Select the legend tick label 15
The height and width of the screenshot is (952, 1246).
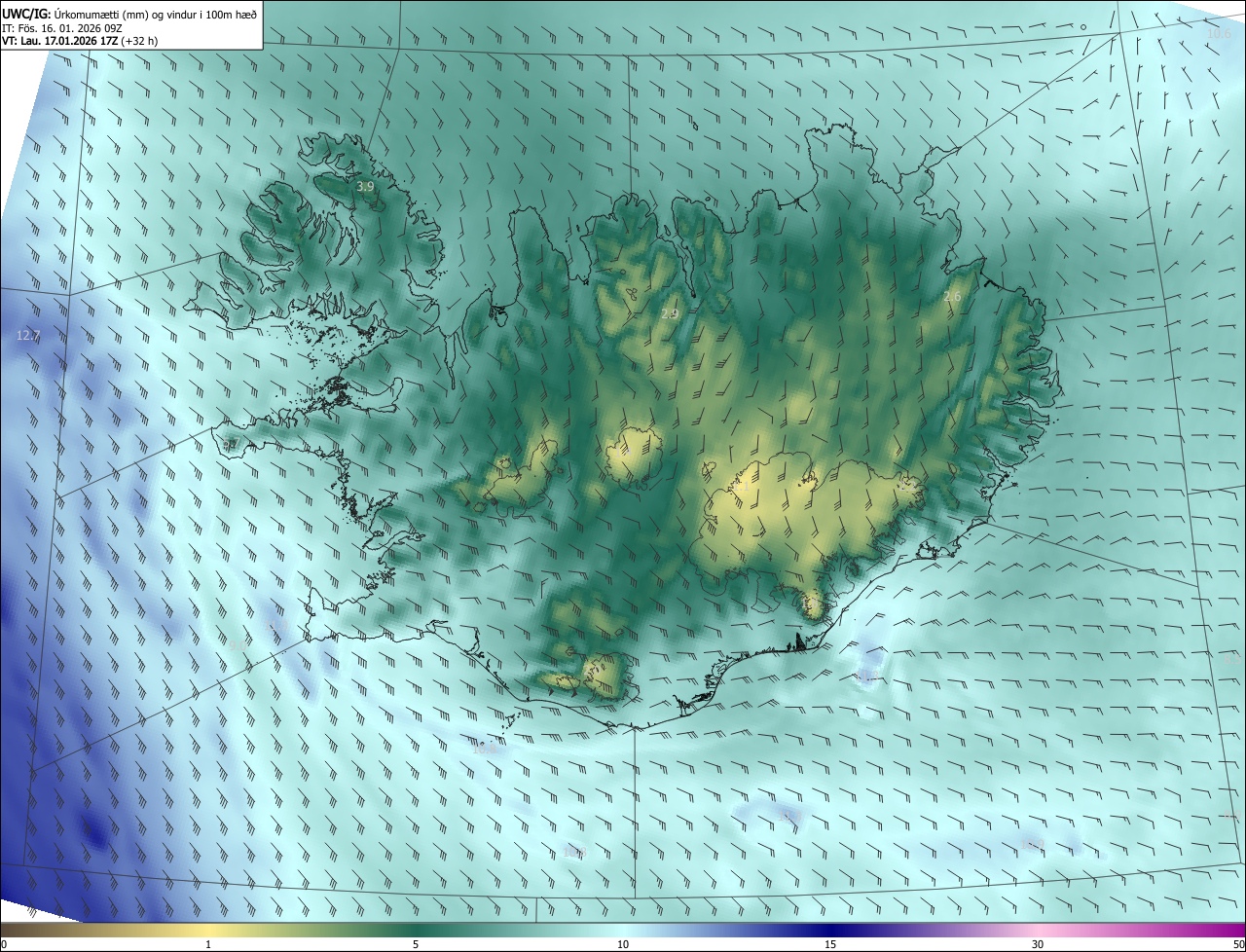(x=830, y=944)
